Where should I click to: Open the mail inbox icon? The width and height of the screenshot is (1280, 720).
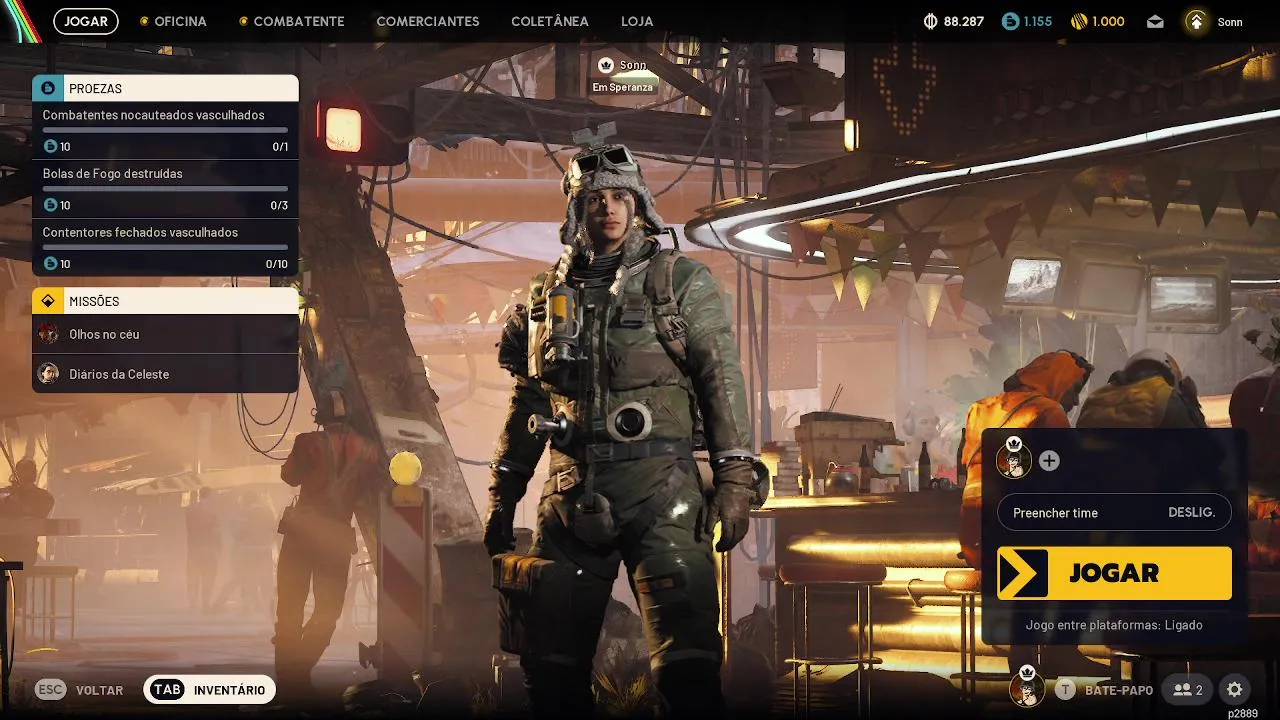pyautogui.click(x=1155, y=21)
